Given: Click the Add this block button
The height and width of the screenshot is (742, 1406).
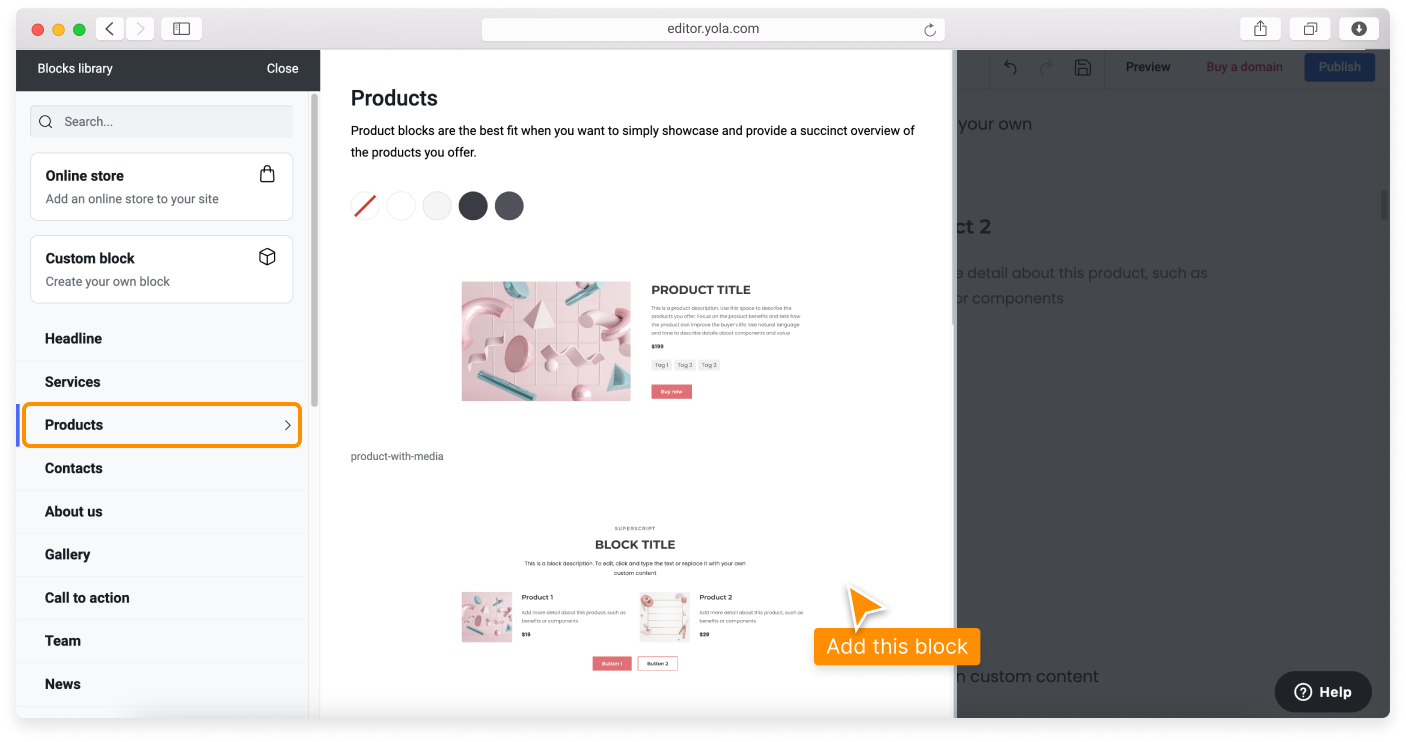Looking at the screenshot, I should tap(896, 646).
